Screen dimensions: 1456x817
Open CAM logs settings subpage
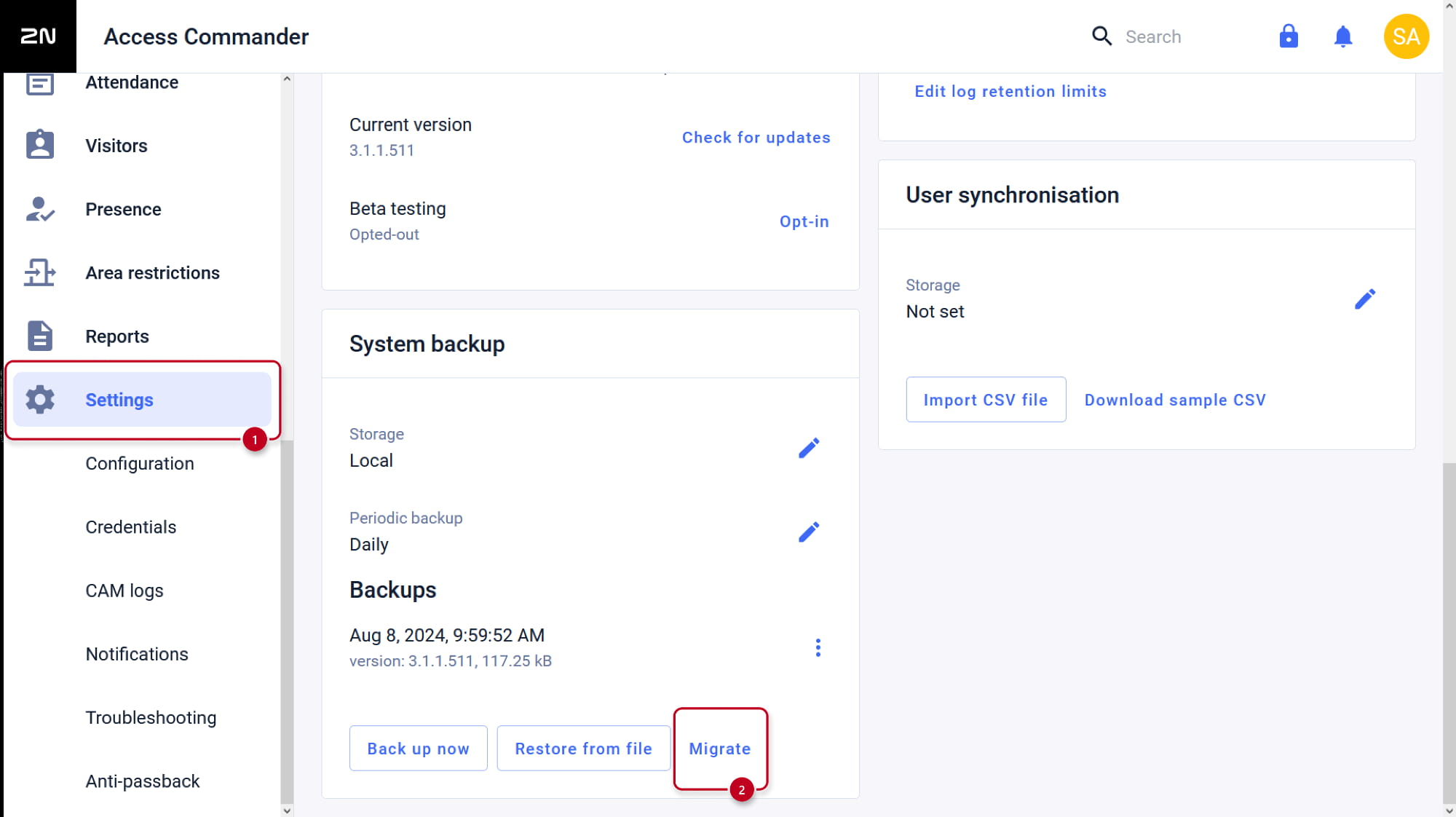pos(124,591)
